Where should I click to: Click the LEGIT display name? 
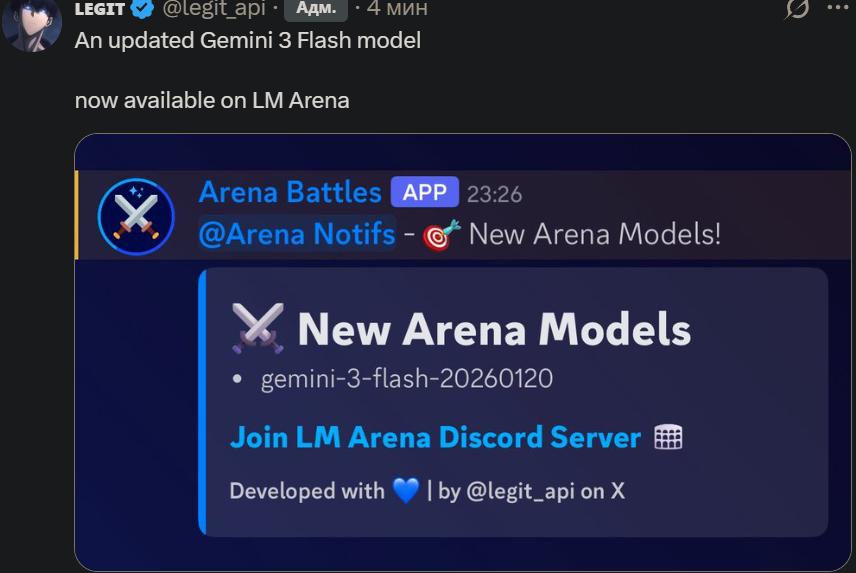click(100, 8)
